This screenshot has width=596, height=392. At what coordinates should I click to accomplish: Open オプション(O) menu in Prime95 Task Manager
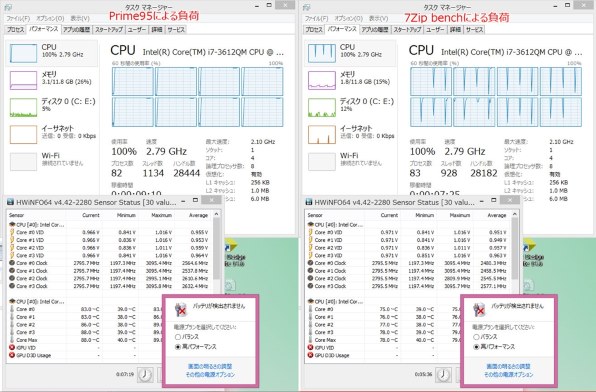(50, 18)
